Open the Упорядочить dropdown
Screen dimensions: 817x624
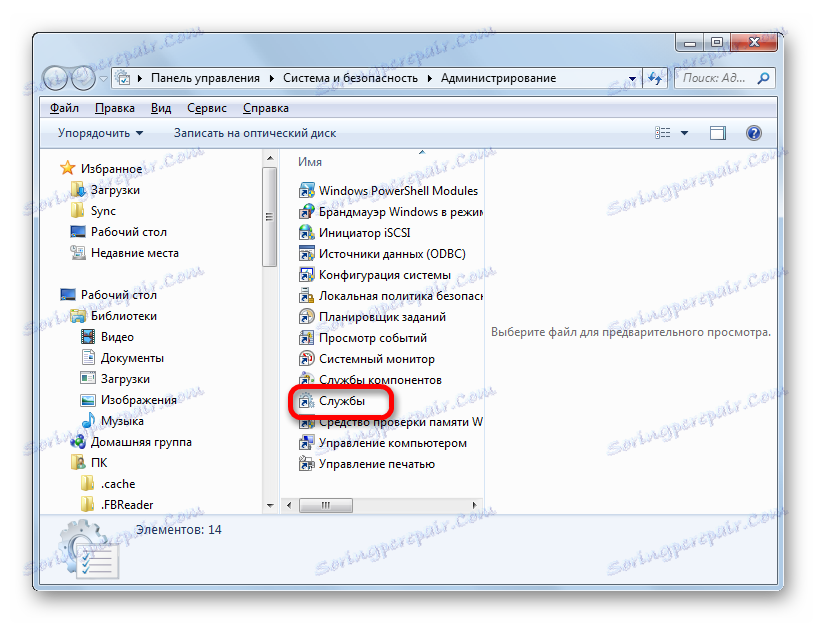click(101, 133)
